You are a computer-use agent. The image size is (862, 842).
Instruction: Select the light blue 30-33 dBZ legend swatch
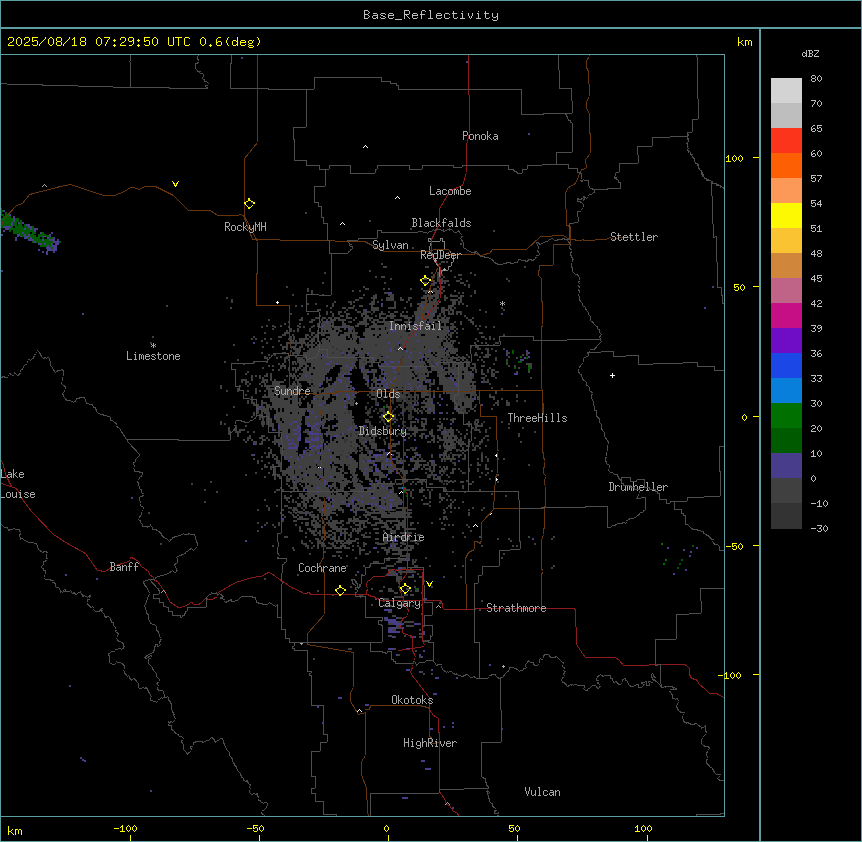click(786, 391)
